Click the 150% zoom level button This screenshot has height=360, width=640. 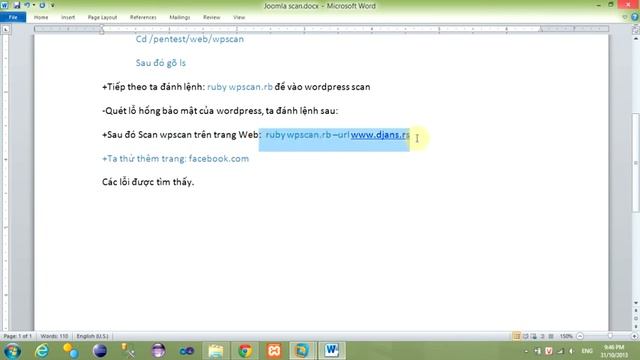tap(566, 336)
